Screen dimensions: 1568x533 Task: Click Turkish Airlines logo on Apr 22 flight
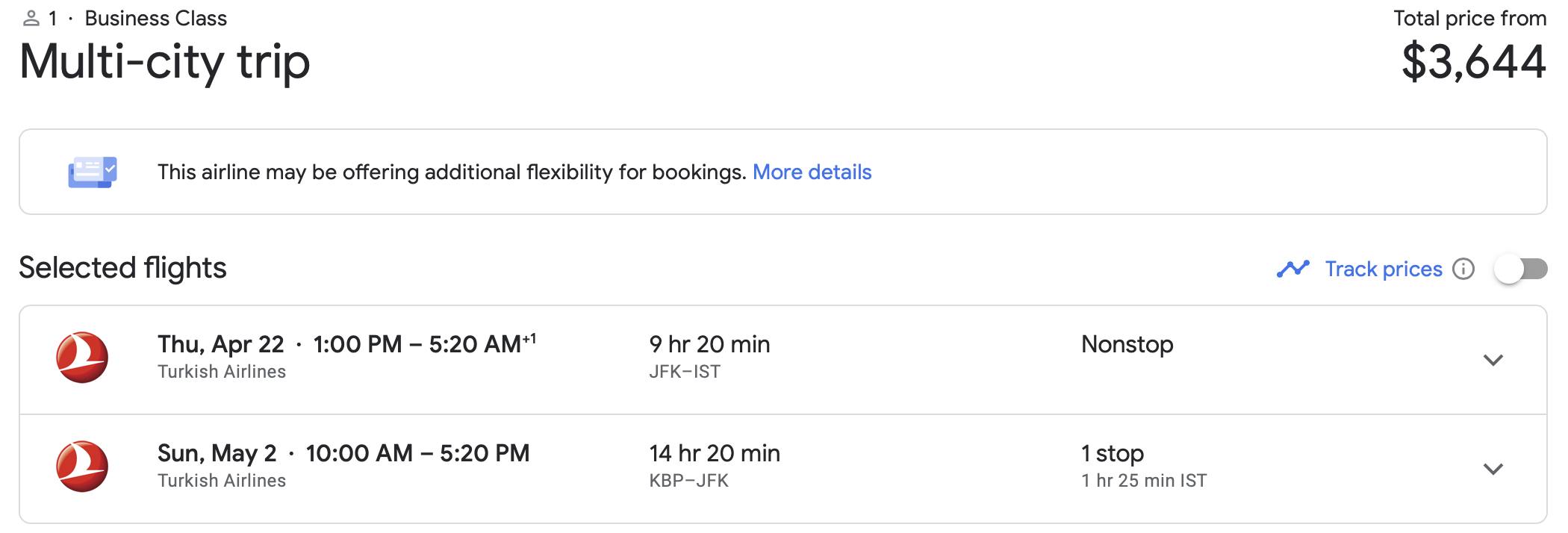82,358
